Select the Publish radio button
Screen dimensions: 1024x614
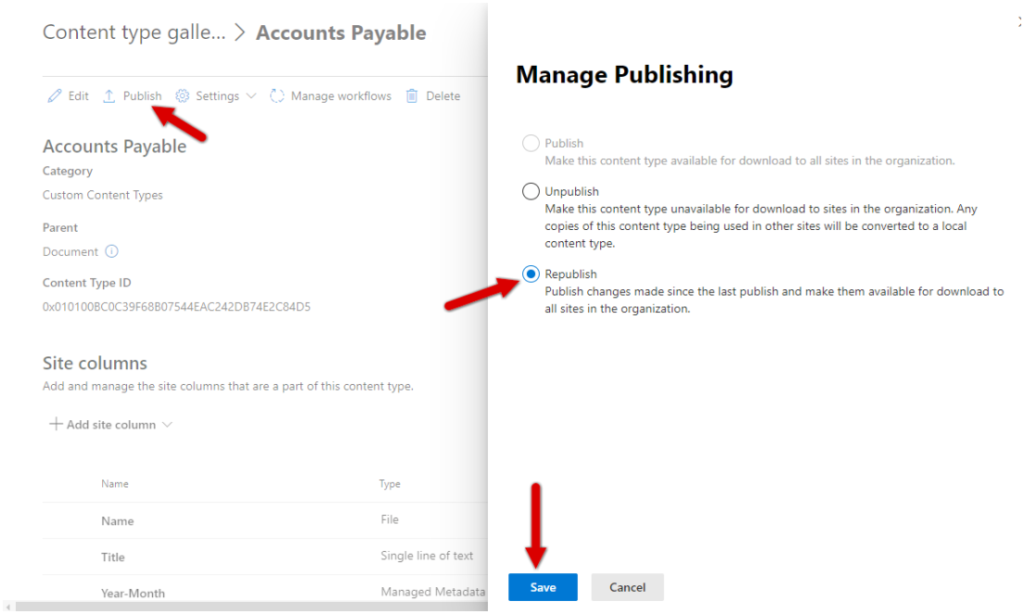531,143
